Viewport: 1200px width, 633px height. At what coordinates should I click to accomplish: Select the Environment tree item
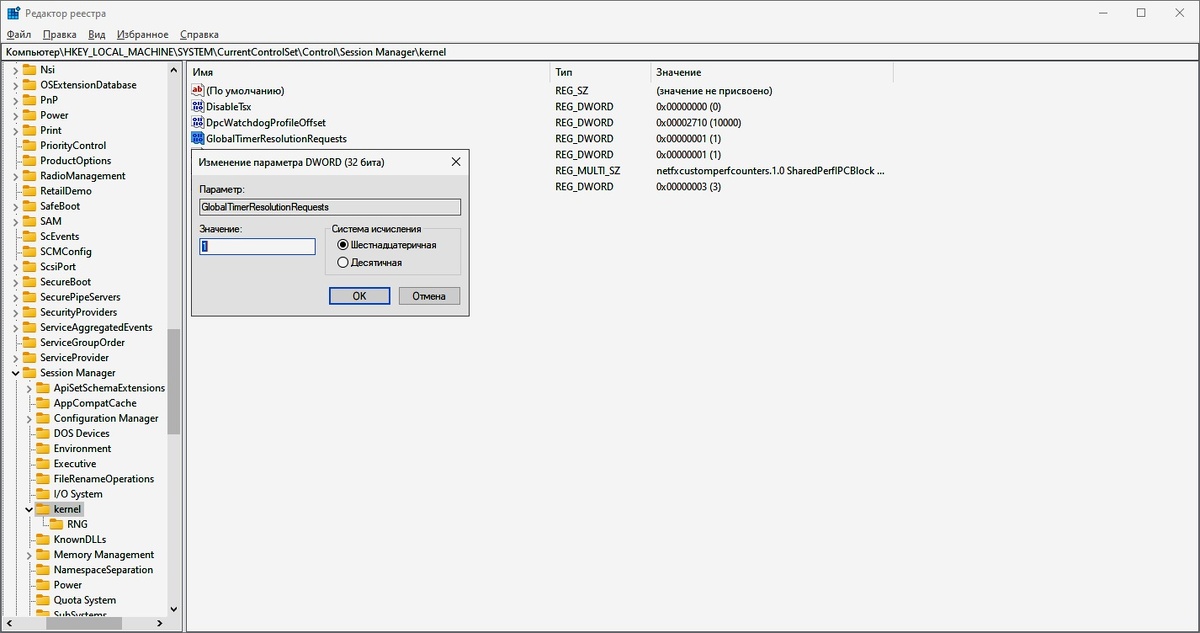click(83, 448)
